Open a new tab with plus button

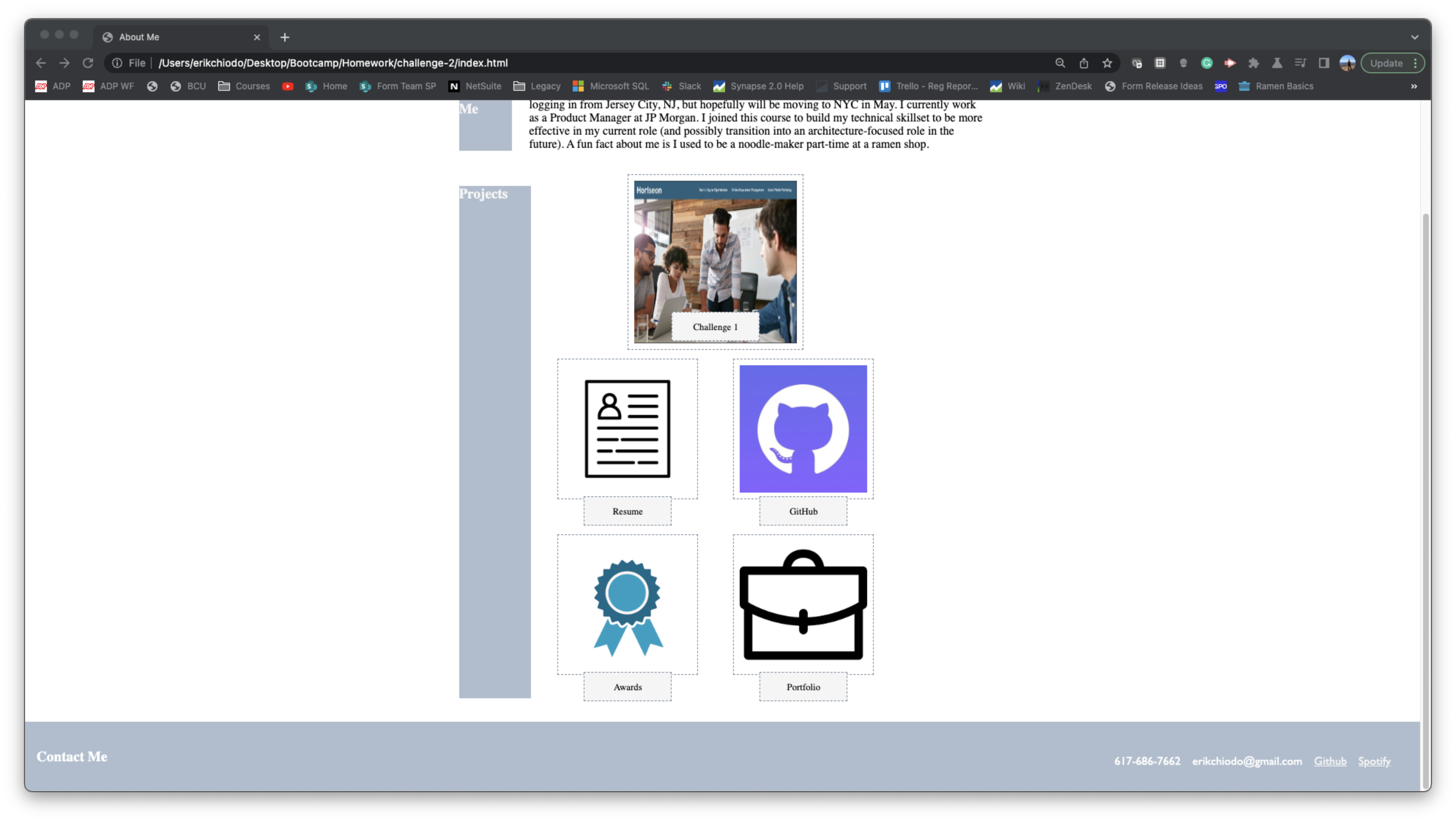tap(285, 37)
